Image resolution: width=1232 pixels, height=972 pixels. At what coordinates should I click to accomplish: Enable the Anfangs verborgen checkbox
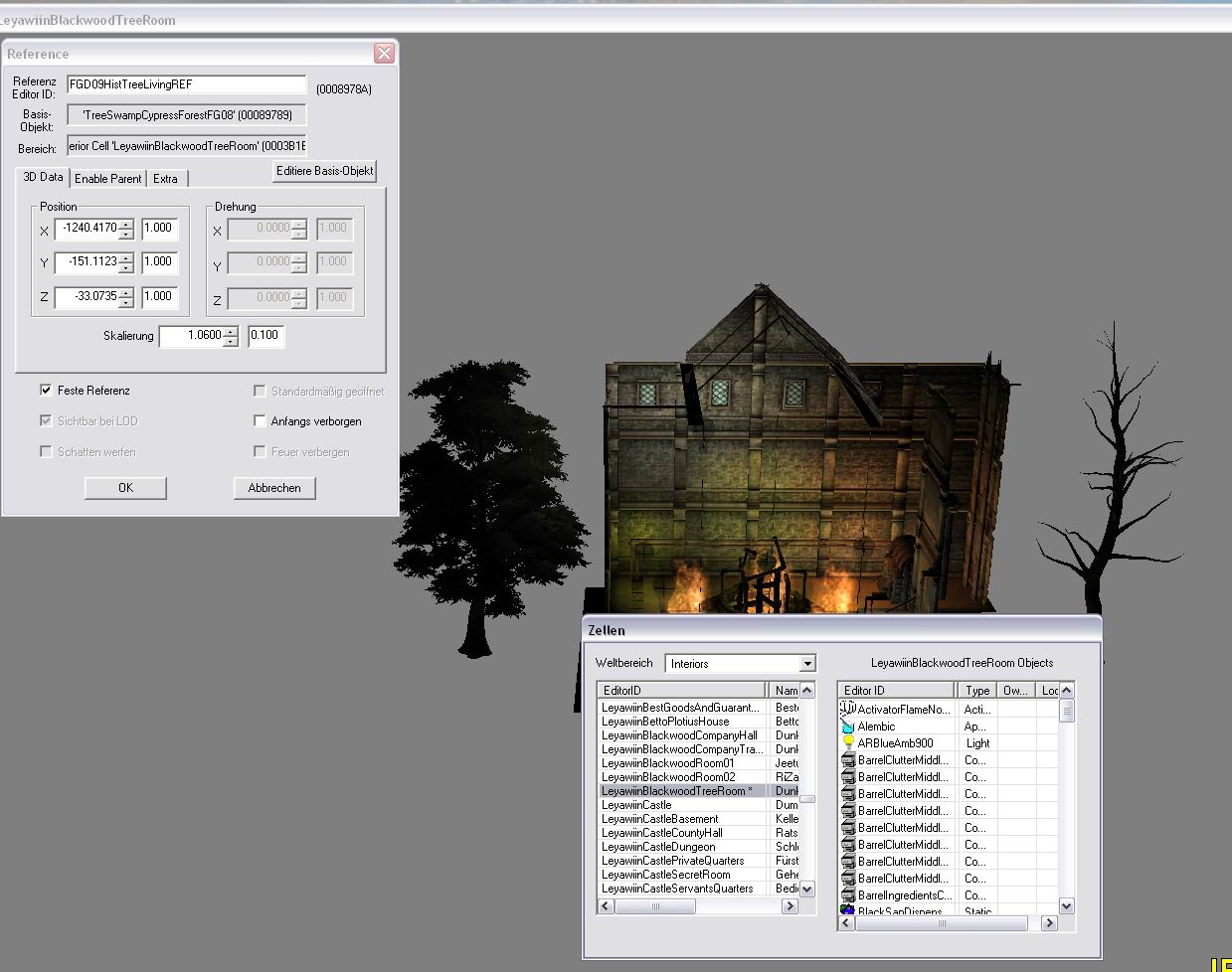260,421
